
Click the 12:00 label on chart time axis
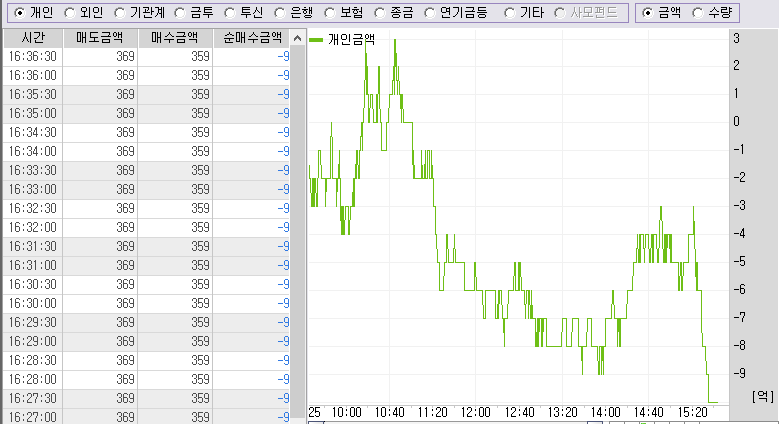point(475,413)
